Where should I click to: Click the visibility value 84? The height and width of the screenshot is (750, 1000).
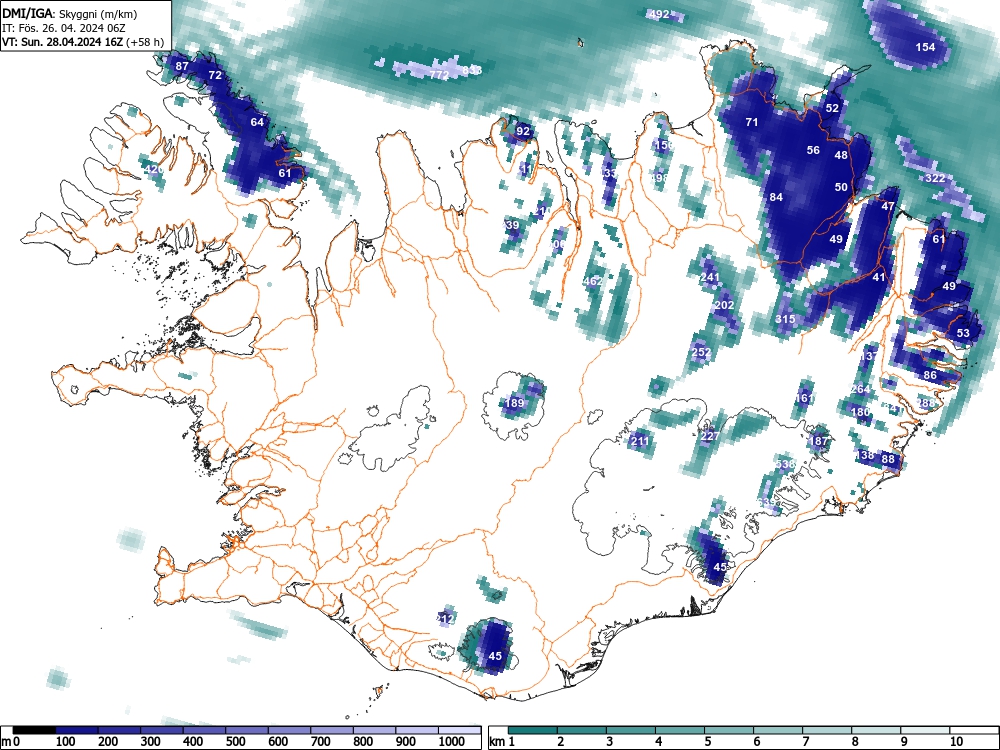click(776, 197)
